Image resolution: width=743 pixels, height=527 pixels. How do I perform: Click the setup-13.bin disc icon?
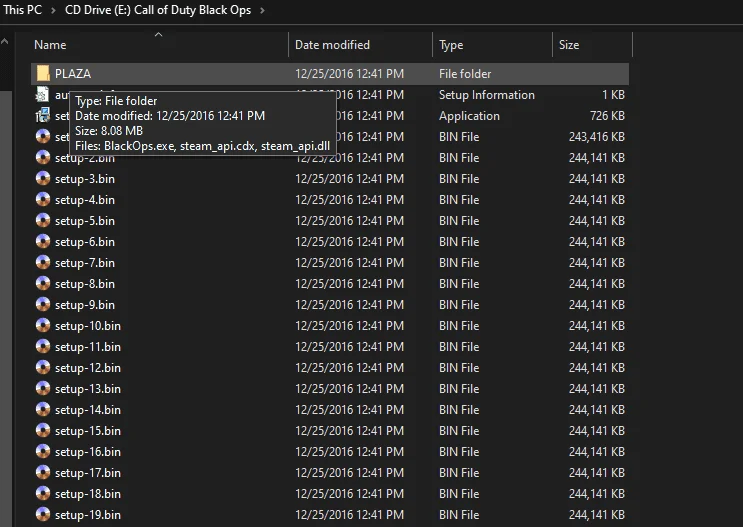[x=43, y=388]
